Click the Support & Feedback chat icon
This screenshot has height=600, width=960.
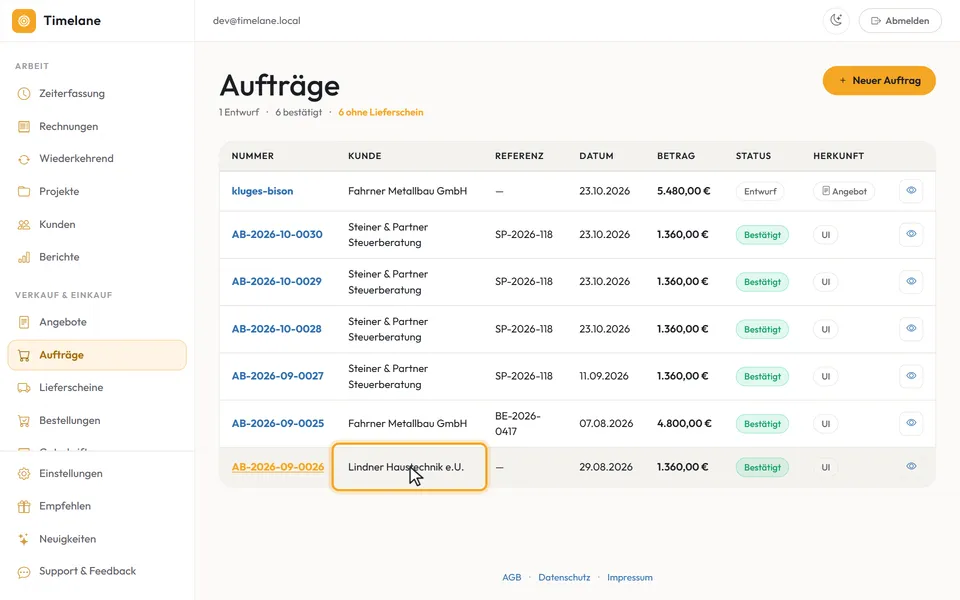click(x=24, y=572)
